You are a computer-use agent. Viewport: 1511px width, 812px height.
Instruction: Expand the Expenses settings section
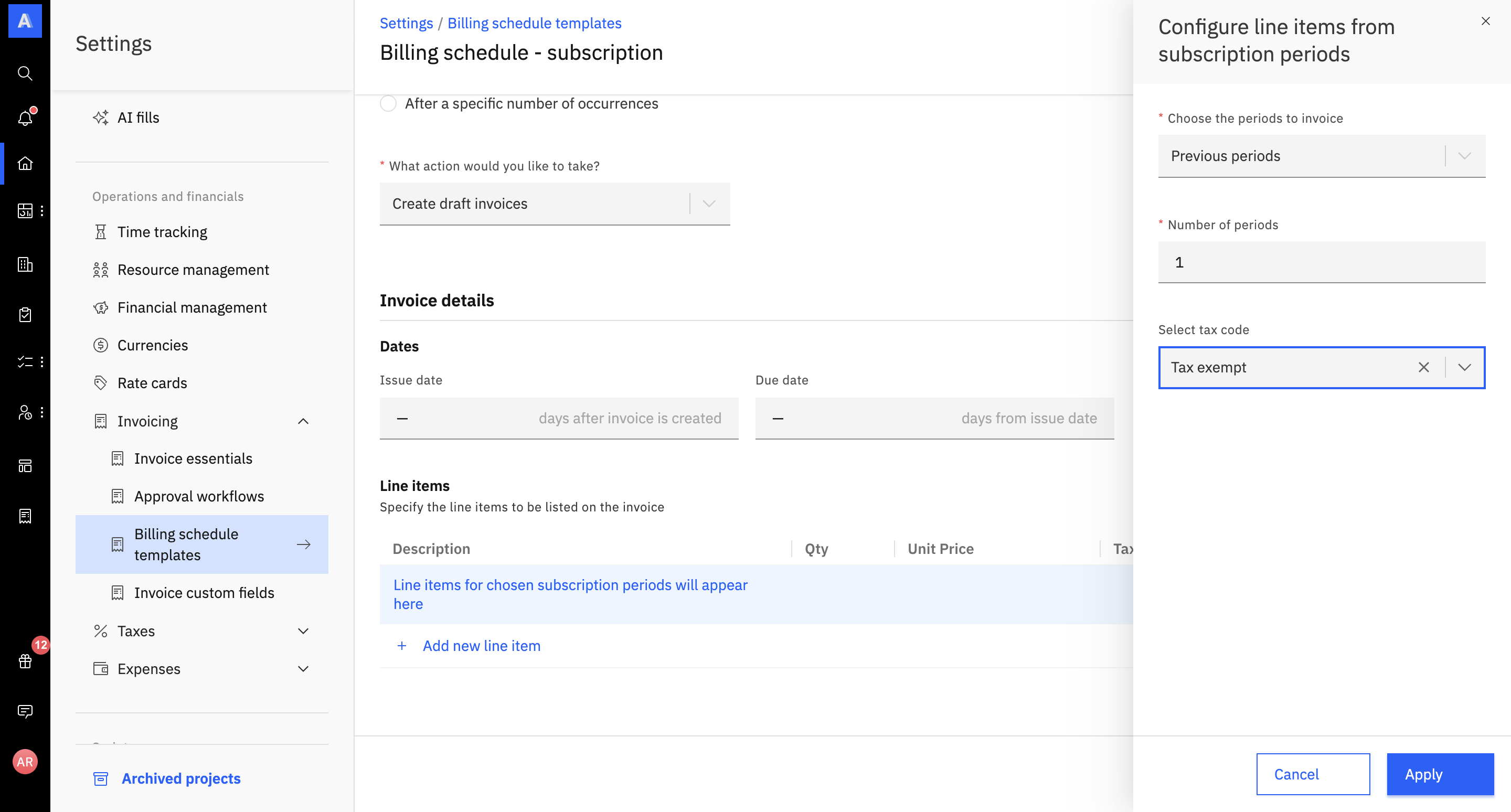(303, 669)
